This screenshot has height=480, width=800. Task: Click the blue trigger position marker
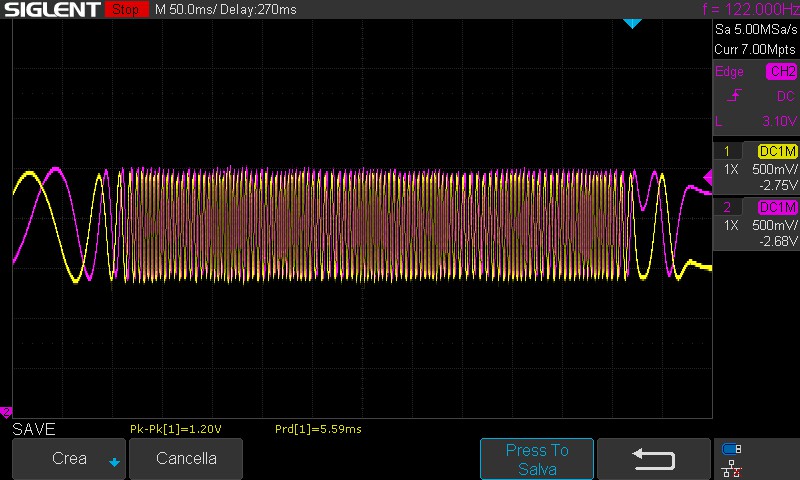(x=631, y=23)
